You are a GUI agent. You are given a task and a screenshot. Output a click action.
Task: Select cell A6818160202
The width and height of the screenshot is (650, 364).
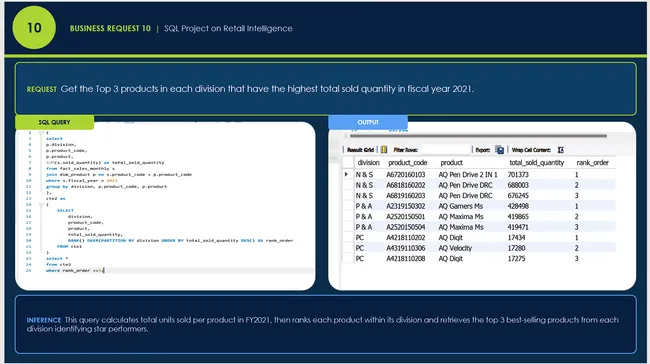(405, 185)
